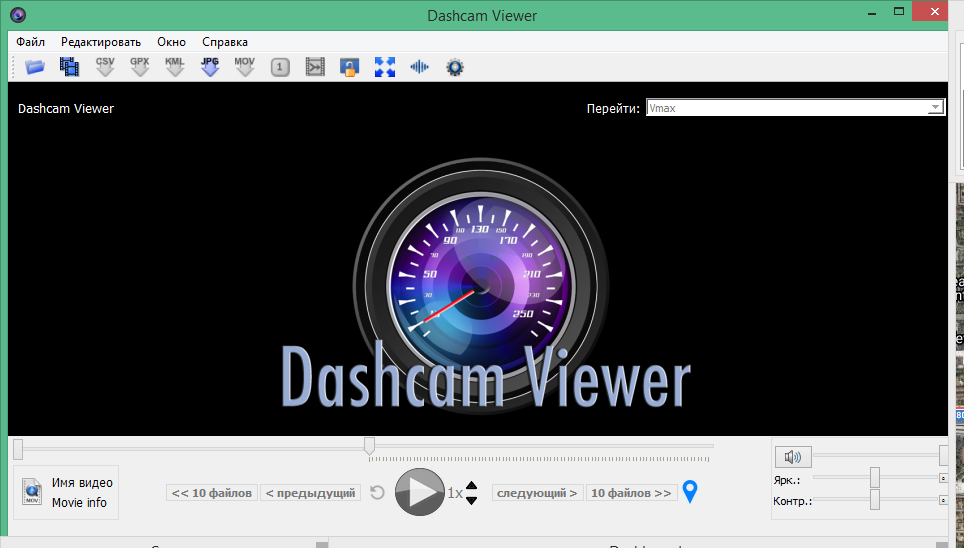This screenshot has height=548, width=964.
Task: Open the Справка menu
Action: [225, 42]
